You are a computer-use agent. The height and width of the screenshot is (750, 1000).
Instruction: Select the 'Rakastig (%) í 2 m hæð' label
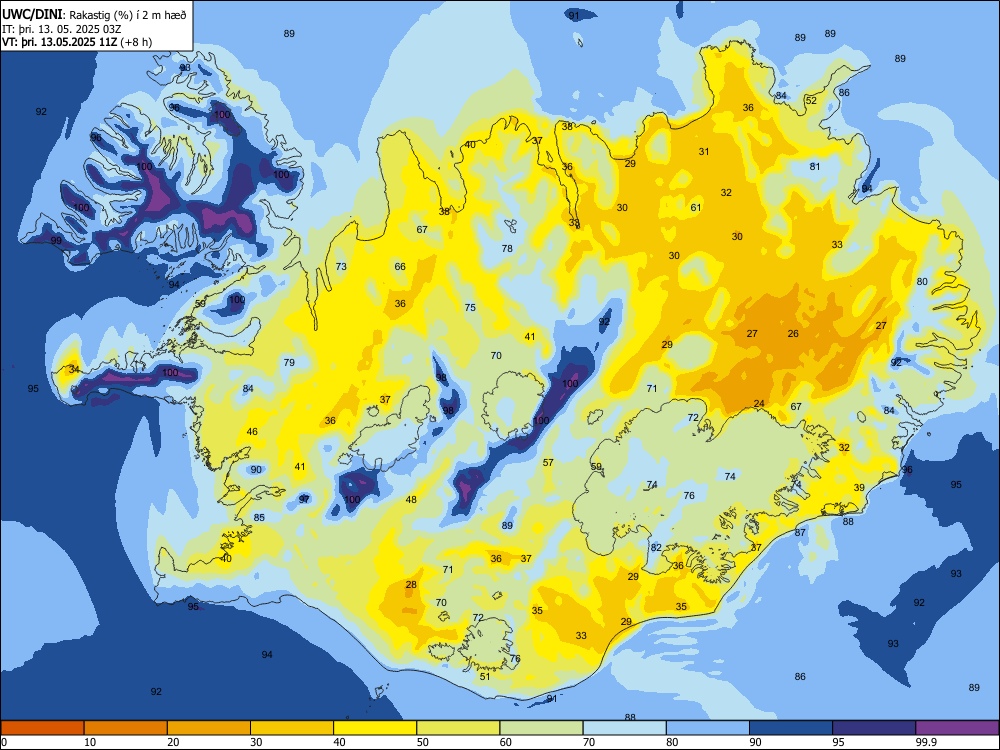coord(128,15)
